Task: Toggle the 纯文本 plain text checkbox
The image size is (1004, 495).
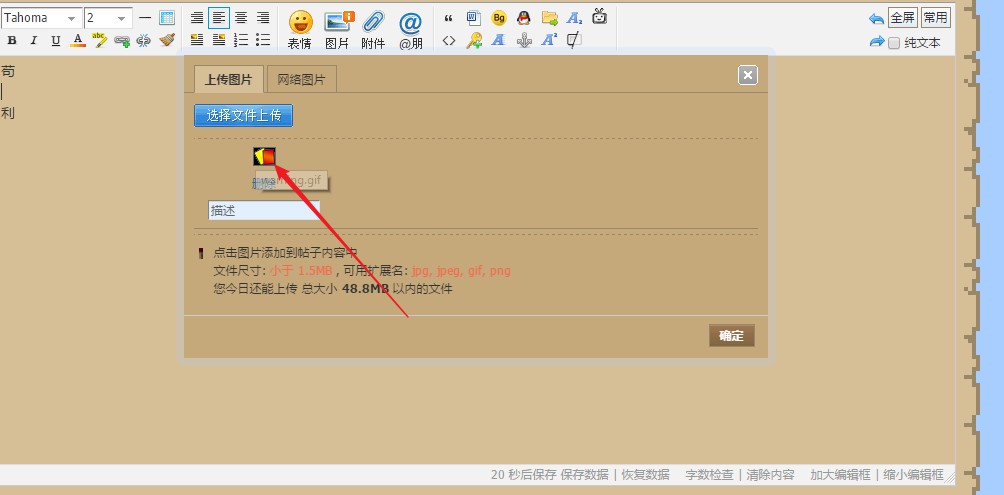Action: 894,43
